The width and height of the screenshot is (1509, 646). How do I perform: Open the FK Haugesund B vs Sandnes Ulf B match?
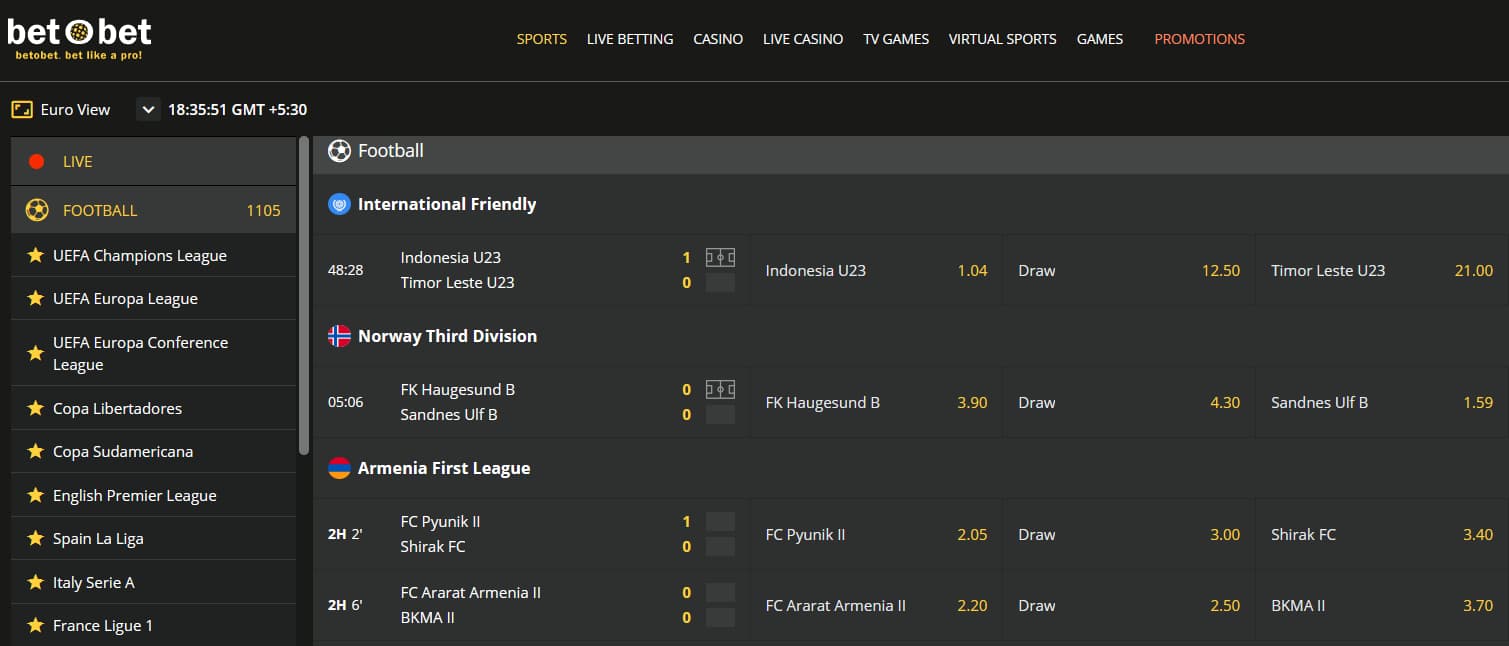(457, 402)
